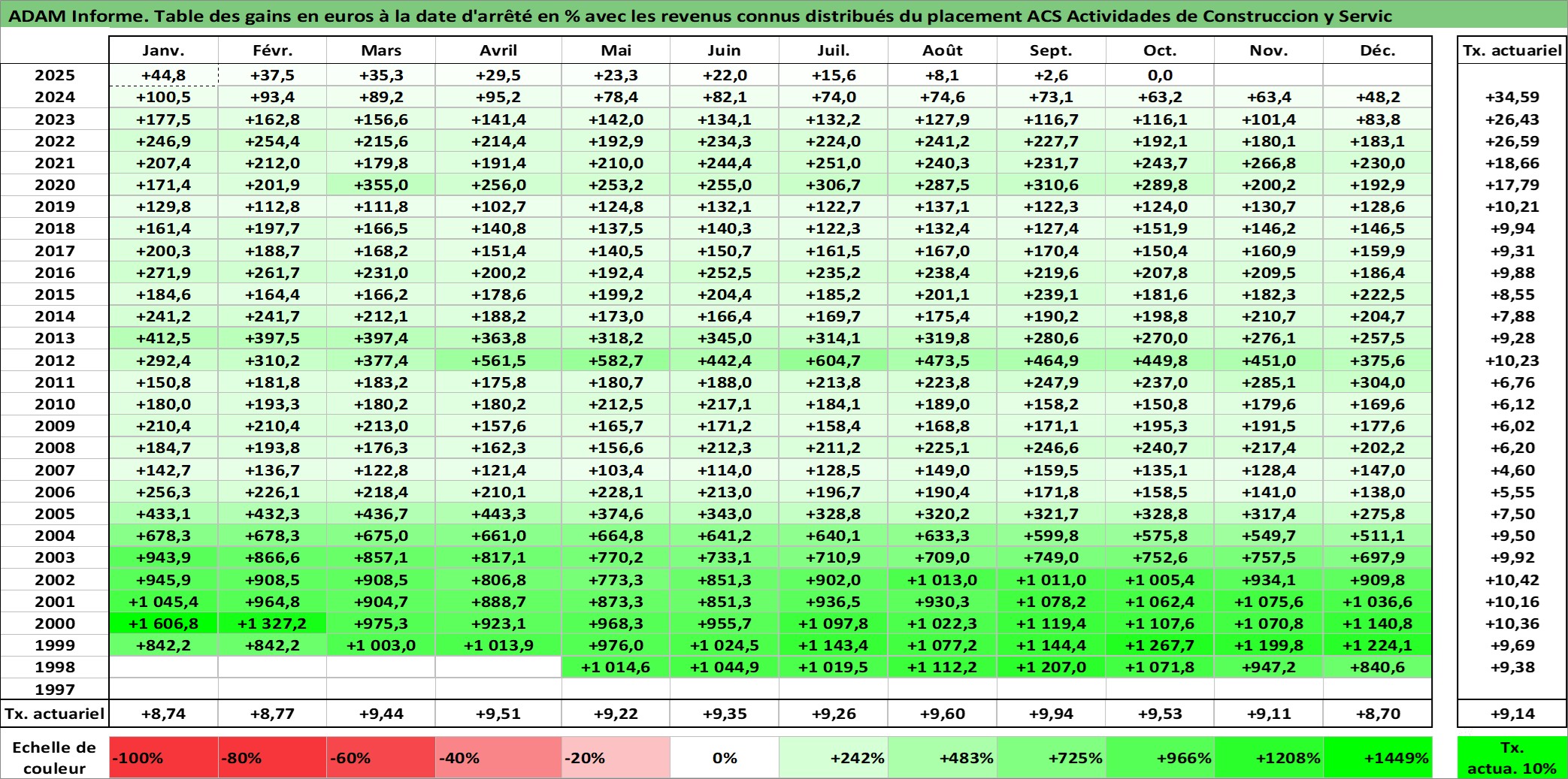
Task: Select the +412,5 cell for January 2013
Action: tap(163, 338)
